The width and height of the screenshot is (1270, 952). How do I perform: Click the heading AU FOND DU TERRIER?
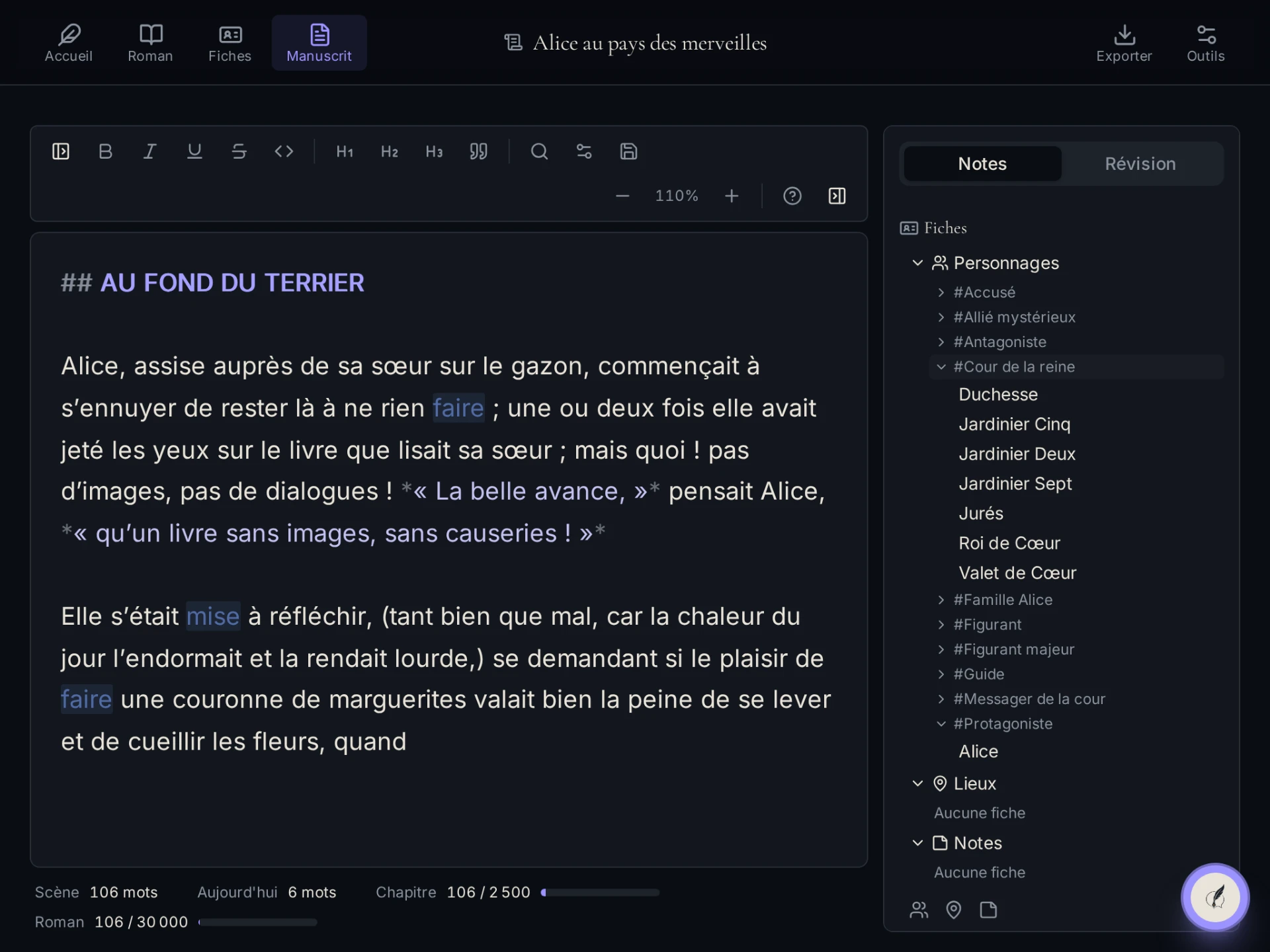[232, 283]
